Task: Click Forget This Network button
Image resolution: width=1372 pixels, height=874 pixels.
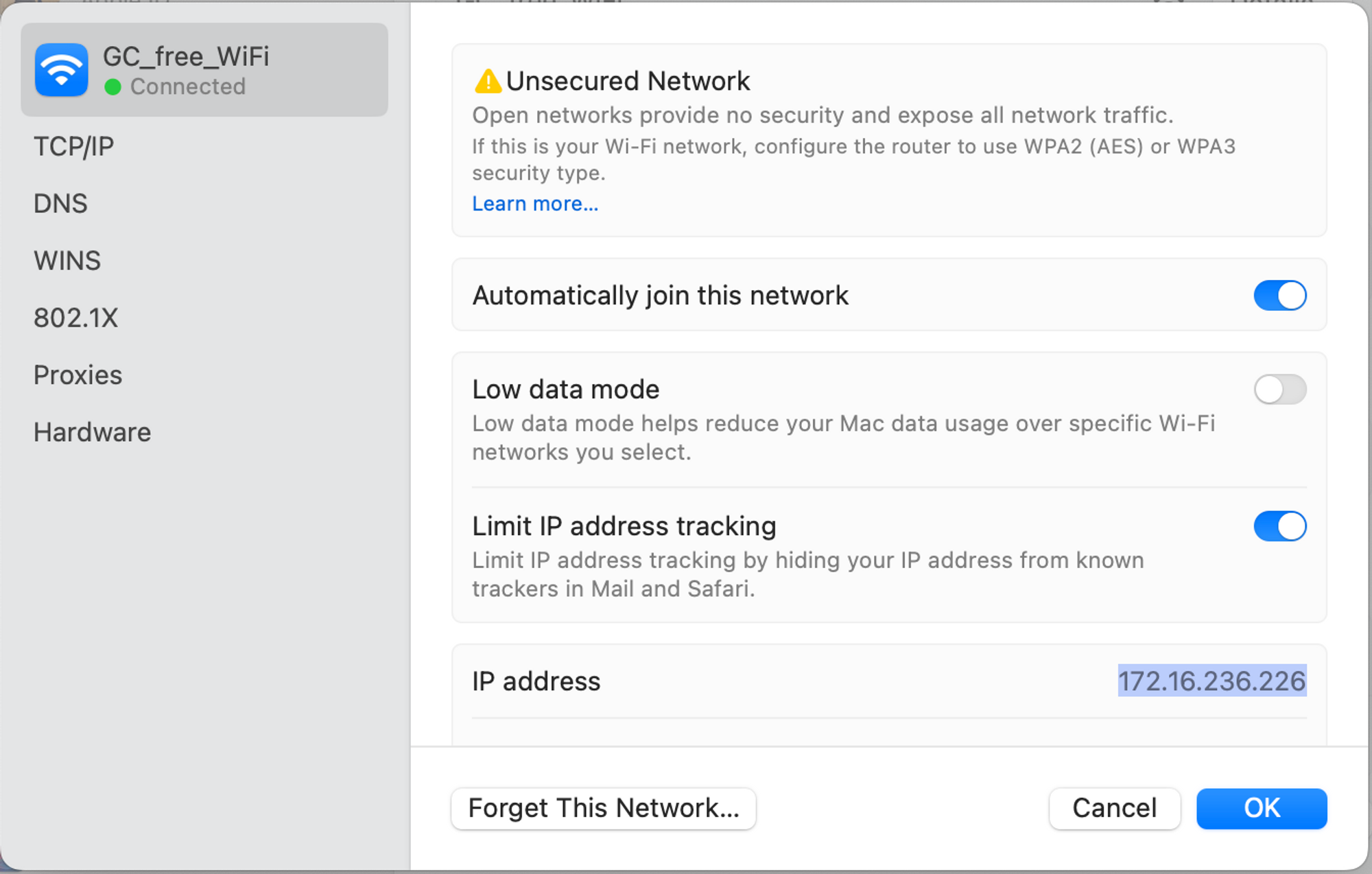Action: (604, 808)
